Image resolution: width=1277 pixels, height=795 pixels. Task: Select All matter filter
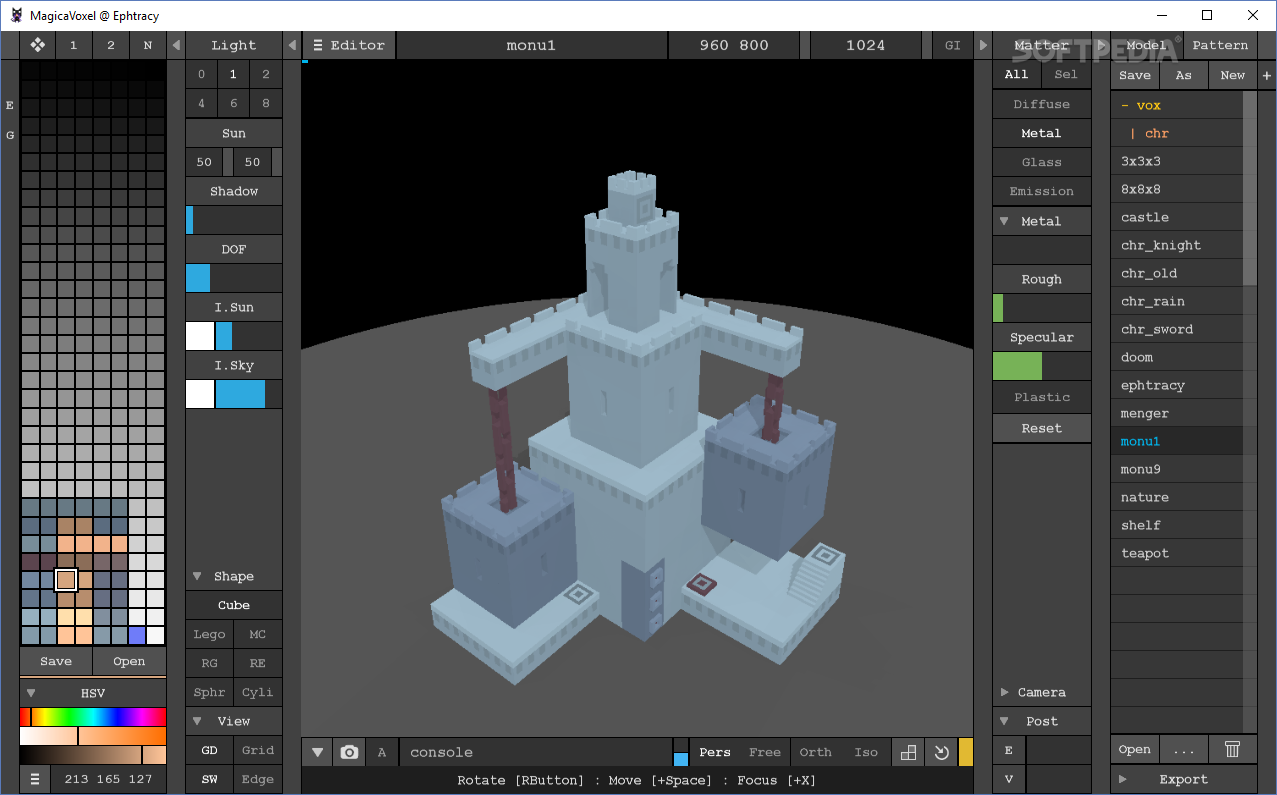pos(1016,75)
